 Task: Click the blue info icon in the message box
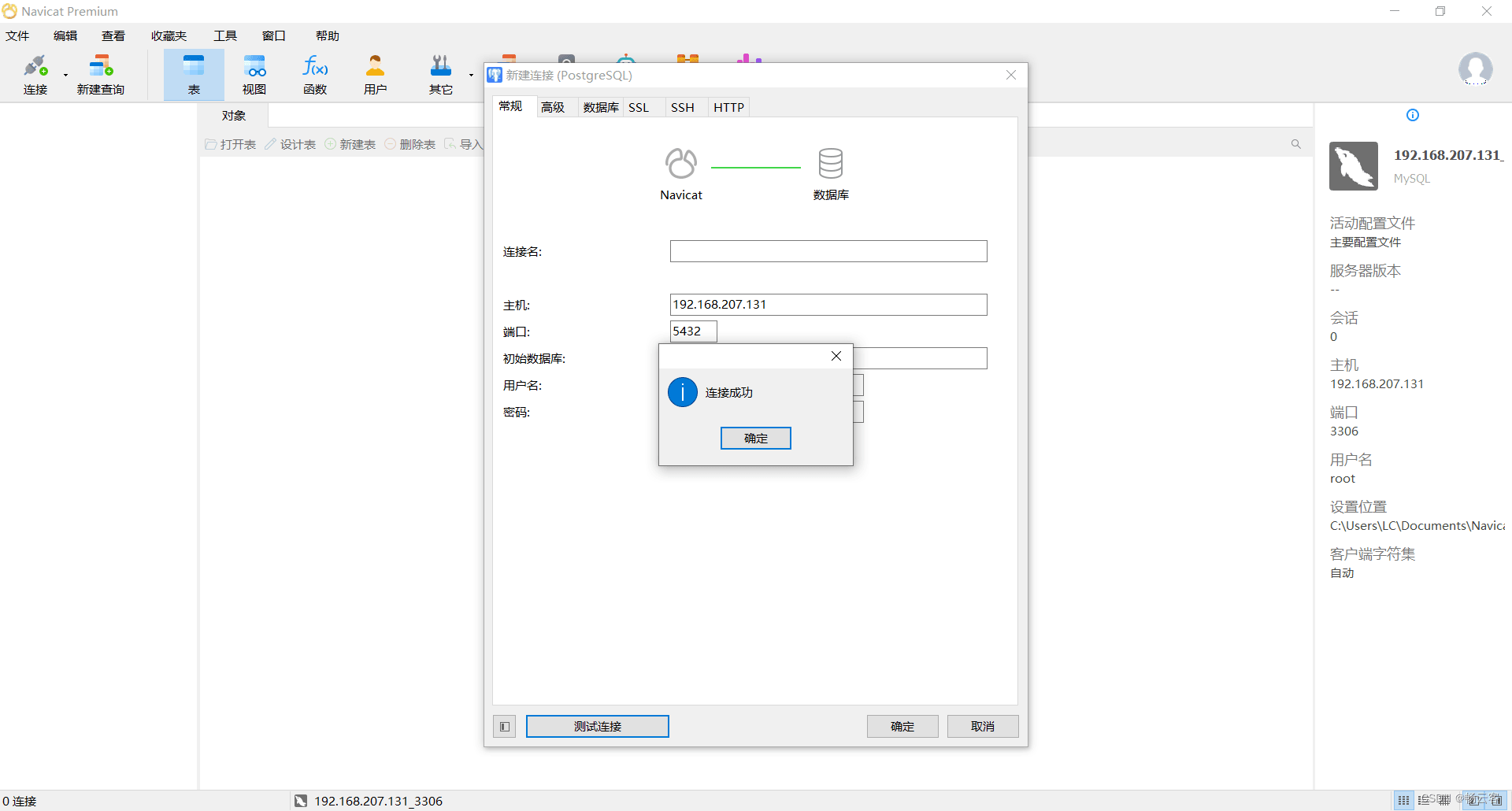683,392
